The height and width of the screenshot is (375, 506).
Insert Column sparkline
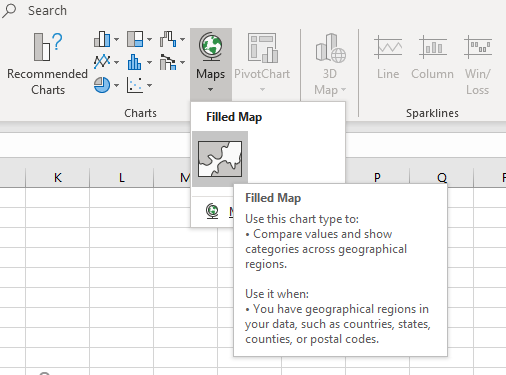[x=432, y=57]
